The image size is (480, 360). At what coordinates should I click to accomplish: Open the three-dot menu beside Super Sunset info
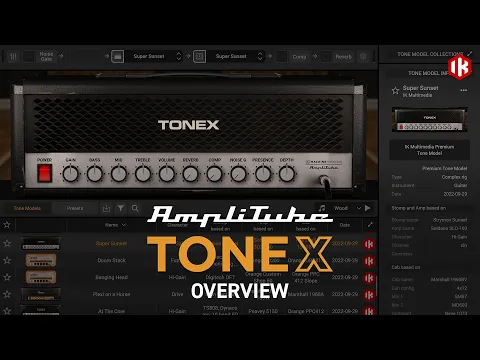tap(463, 90)
